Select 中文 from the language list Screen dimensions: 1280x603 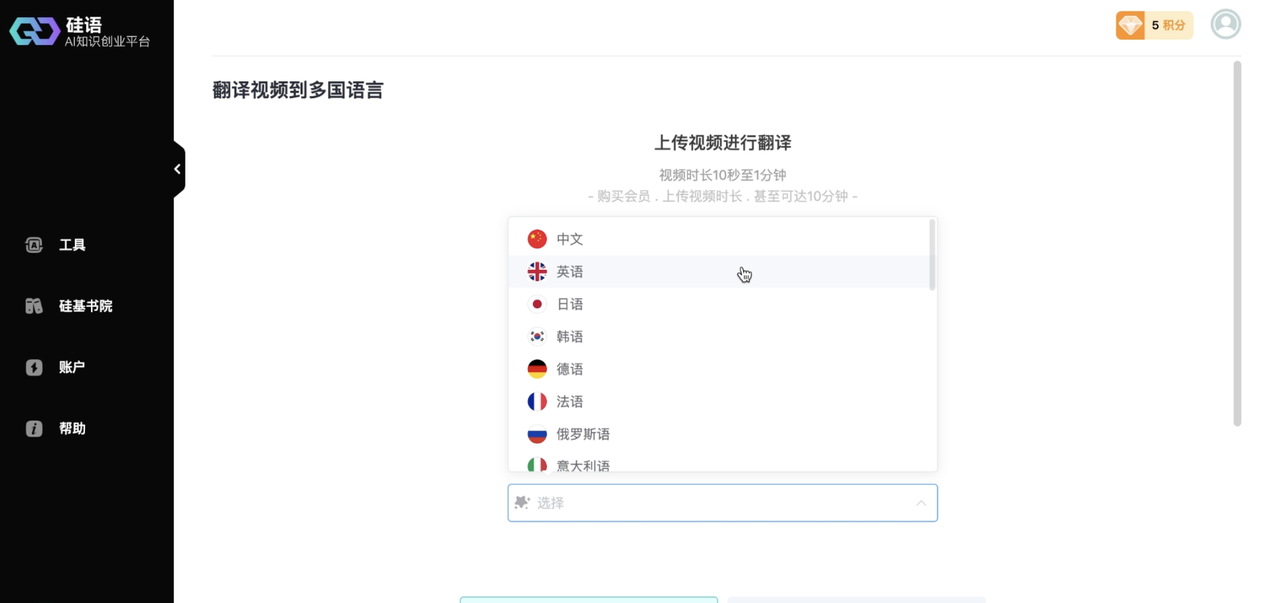tap(570, 239)
